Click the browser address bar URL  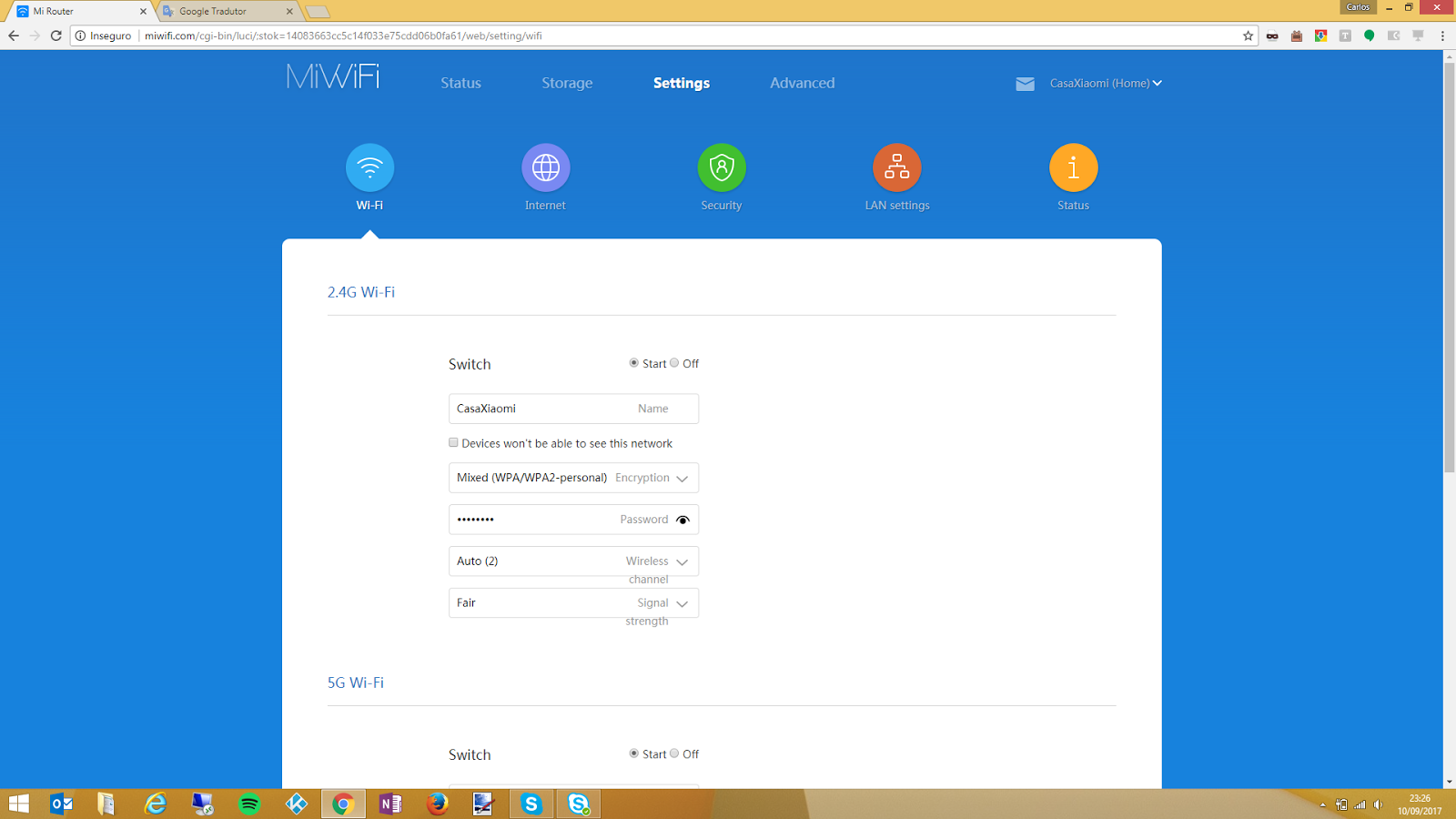tap(343, 35)
